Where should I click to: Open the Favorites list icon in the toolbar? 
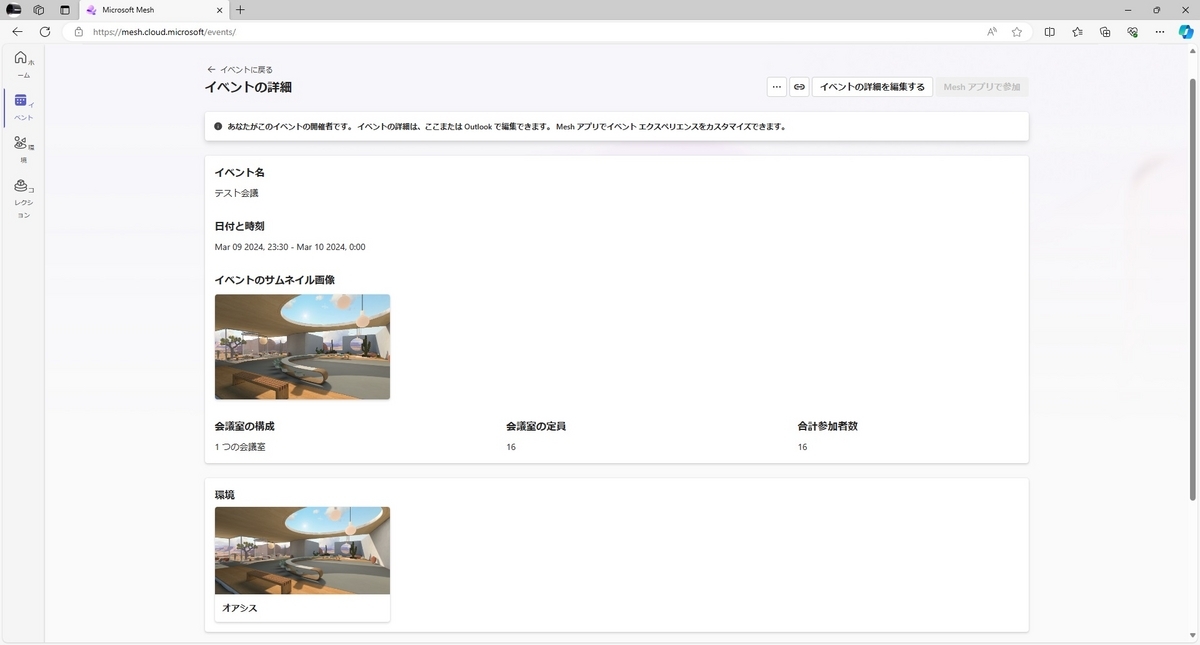click(1077, 32)
